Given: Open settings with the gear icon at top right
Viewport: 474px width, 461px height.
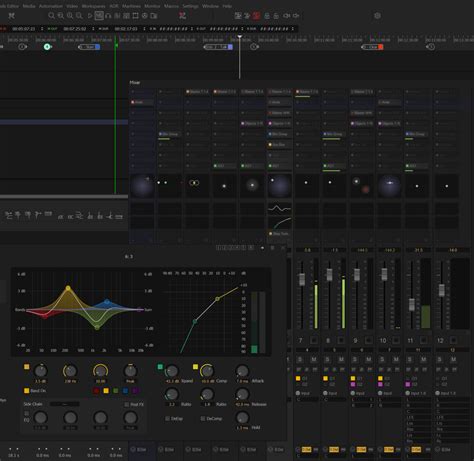Looking at the screenshot, I should point(377,16).
